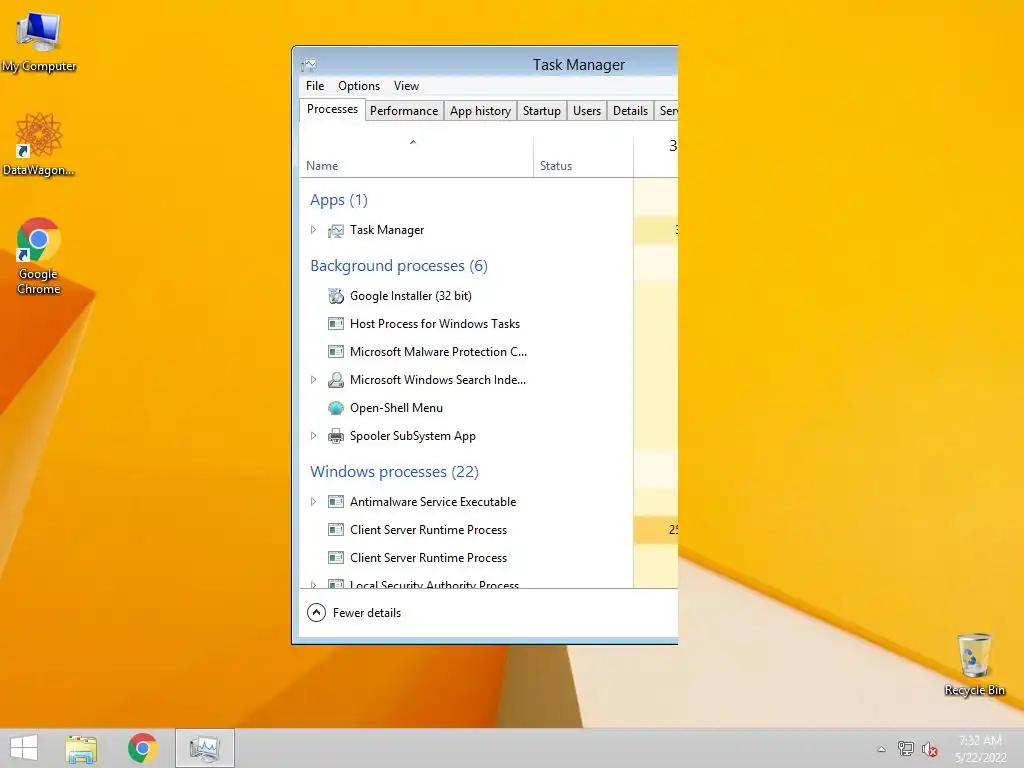
Task: Select Task Manager taskbar button
Action: (204, 748)
